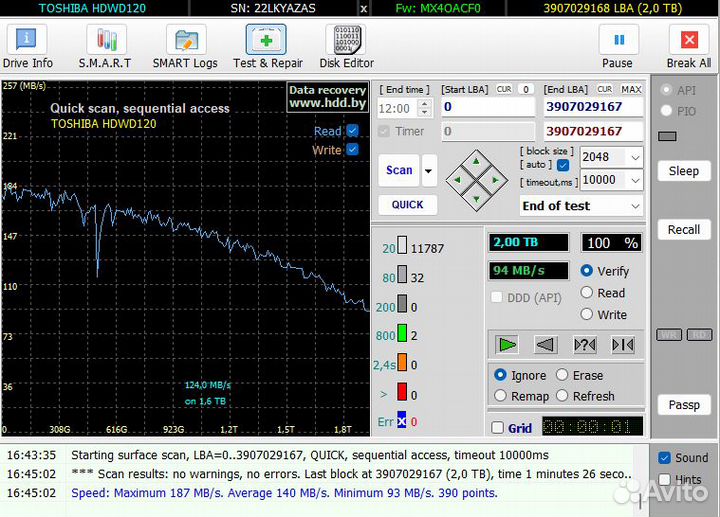Select the Refresh radio button
Screen dimensions: 720x517
(562, 395)
